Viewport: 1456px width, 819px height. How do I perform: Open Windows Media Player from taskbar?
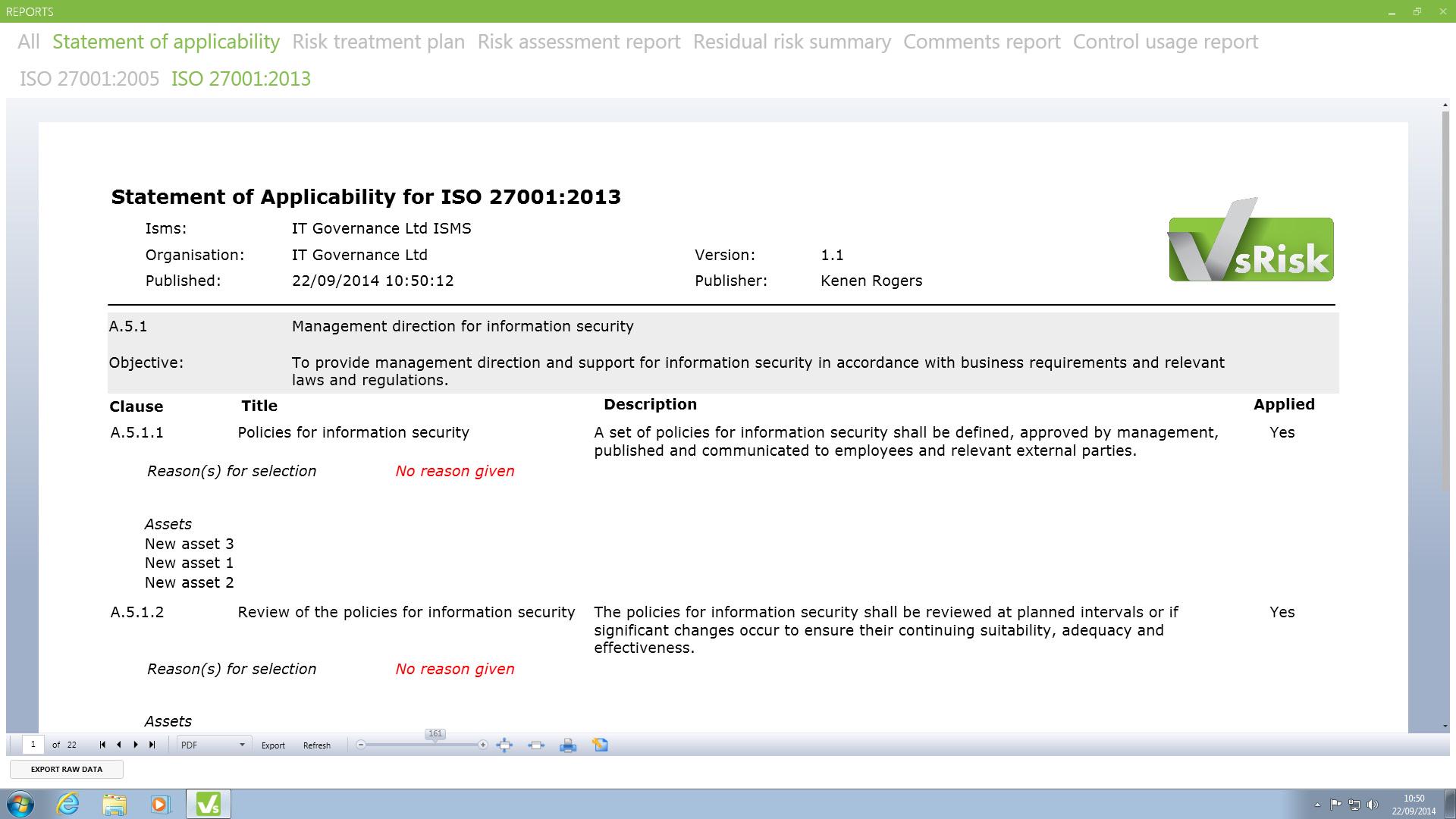coord(160,804)
